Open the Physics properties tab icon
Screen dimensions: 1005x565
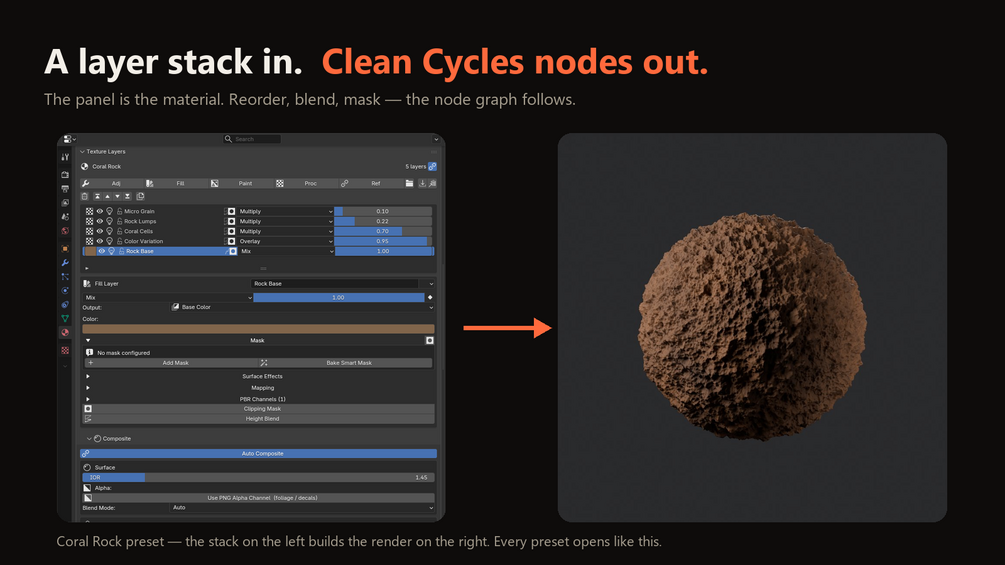point(65,291)
